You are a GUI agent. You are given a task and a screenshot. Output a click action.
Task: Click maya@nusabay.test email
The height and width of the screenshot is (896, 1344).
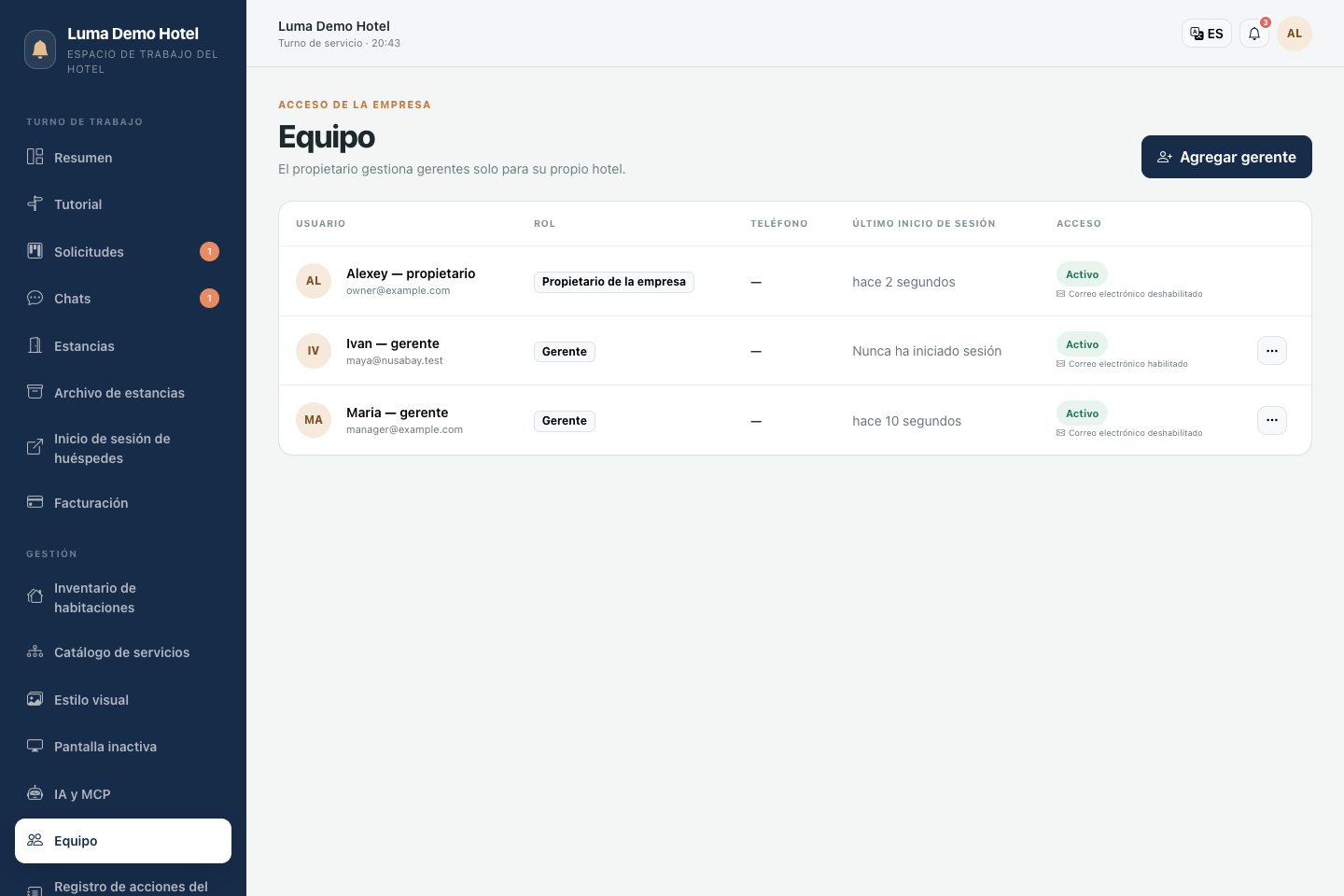pyautogui.click(x=395, y=360)
